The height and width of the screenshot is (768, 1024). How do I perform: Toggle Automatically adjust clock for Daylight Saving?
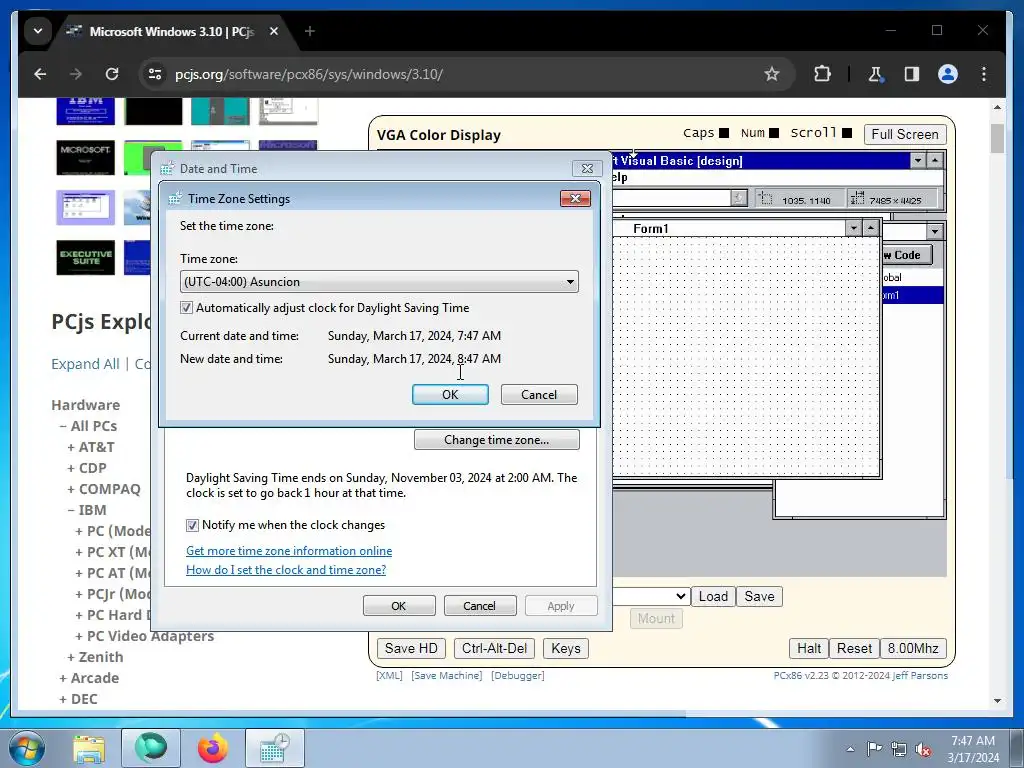[x=187, y=308]
